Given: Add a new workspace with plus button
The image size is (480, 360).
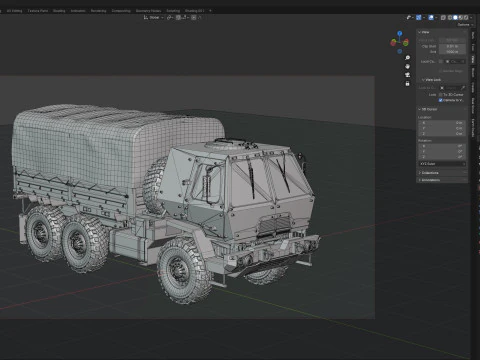Looking at the screenshot, I should coord(210,11).
